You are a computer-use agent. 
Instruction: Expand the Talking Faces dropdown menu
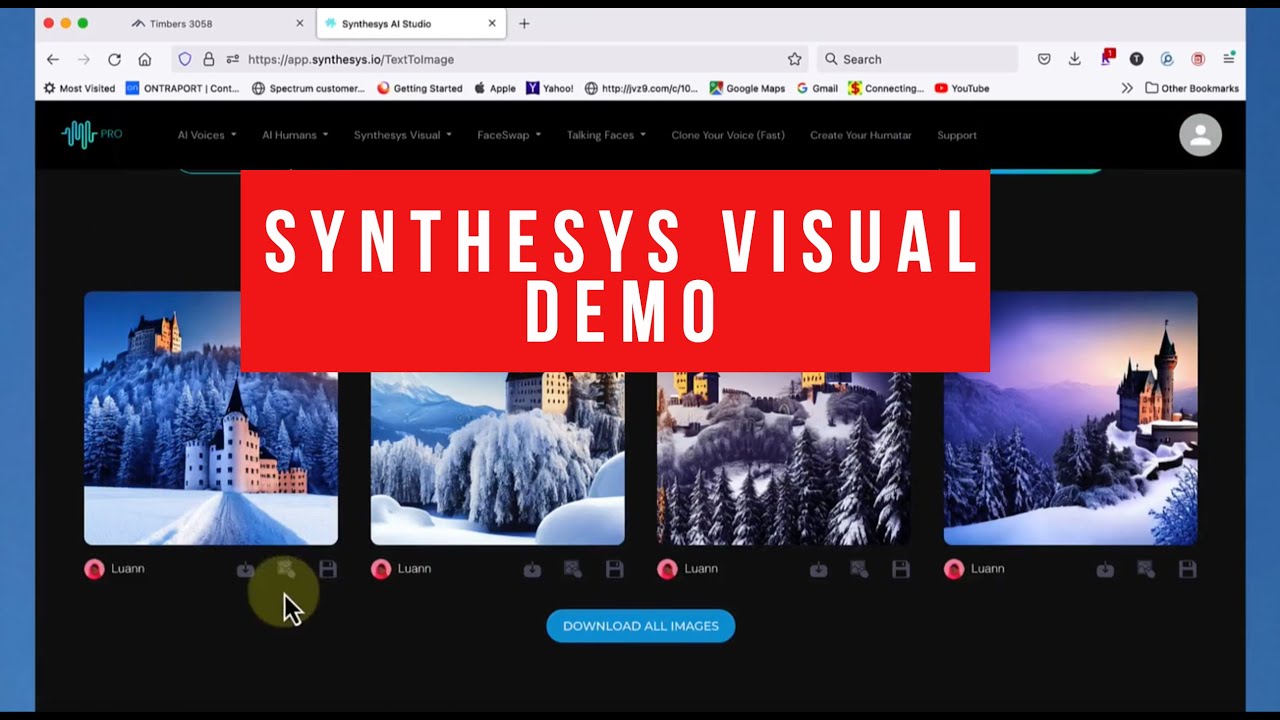click(x=606, y=135)
